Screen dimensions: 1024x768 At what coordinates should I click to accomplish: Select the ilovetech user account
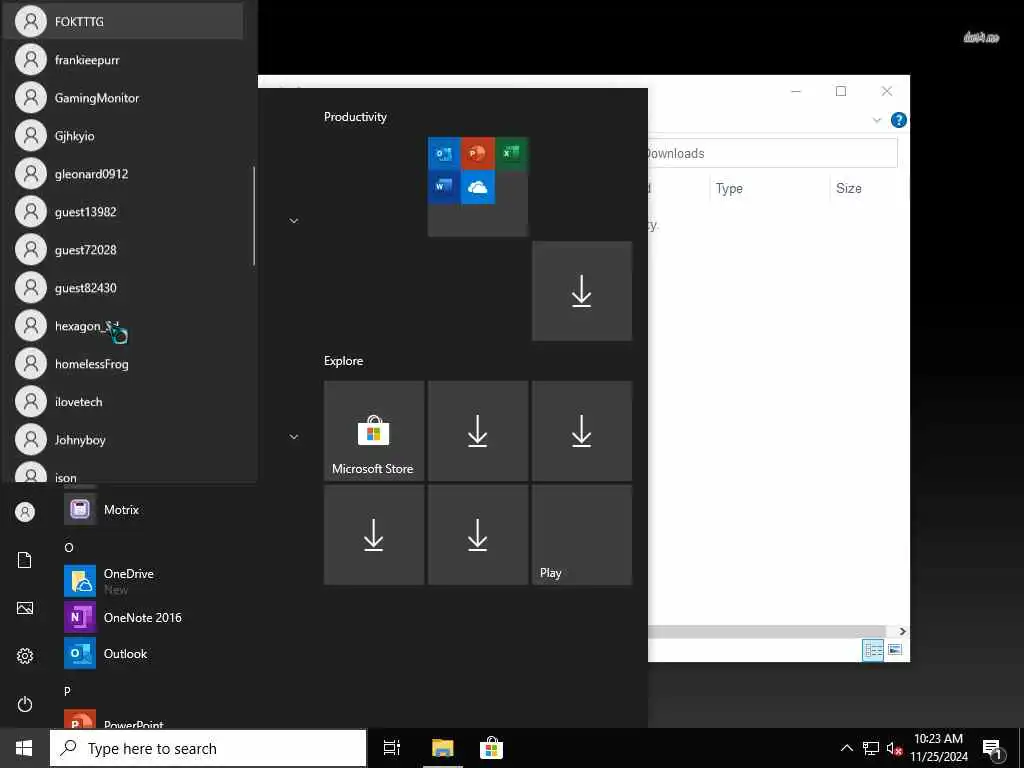pos(123,402)
